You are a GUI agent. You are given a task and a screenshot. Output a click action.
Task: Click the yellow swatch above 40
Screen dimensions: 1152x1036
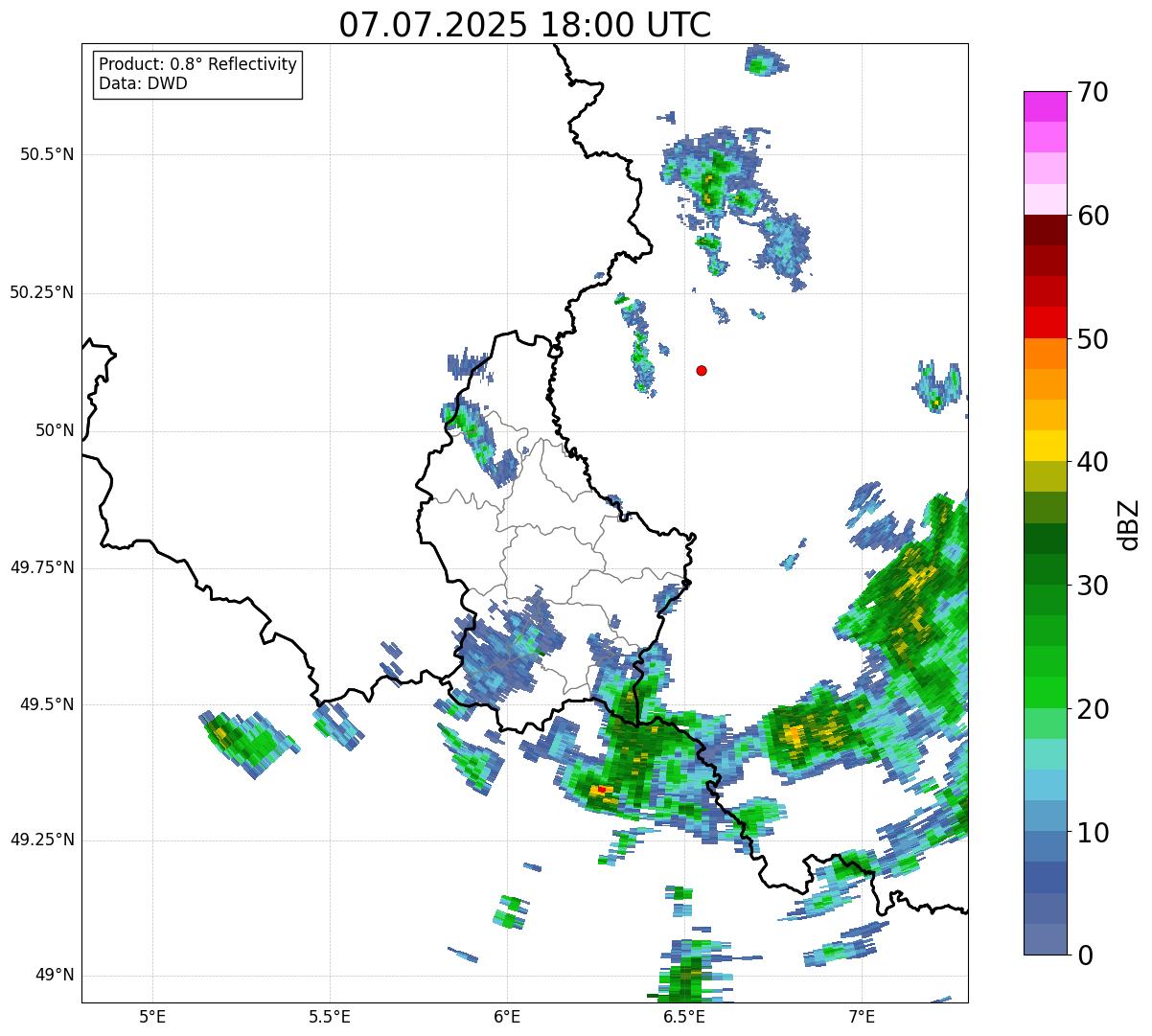click(1045, 447)
